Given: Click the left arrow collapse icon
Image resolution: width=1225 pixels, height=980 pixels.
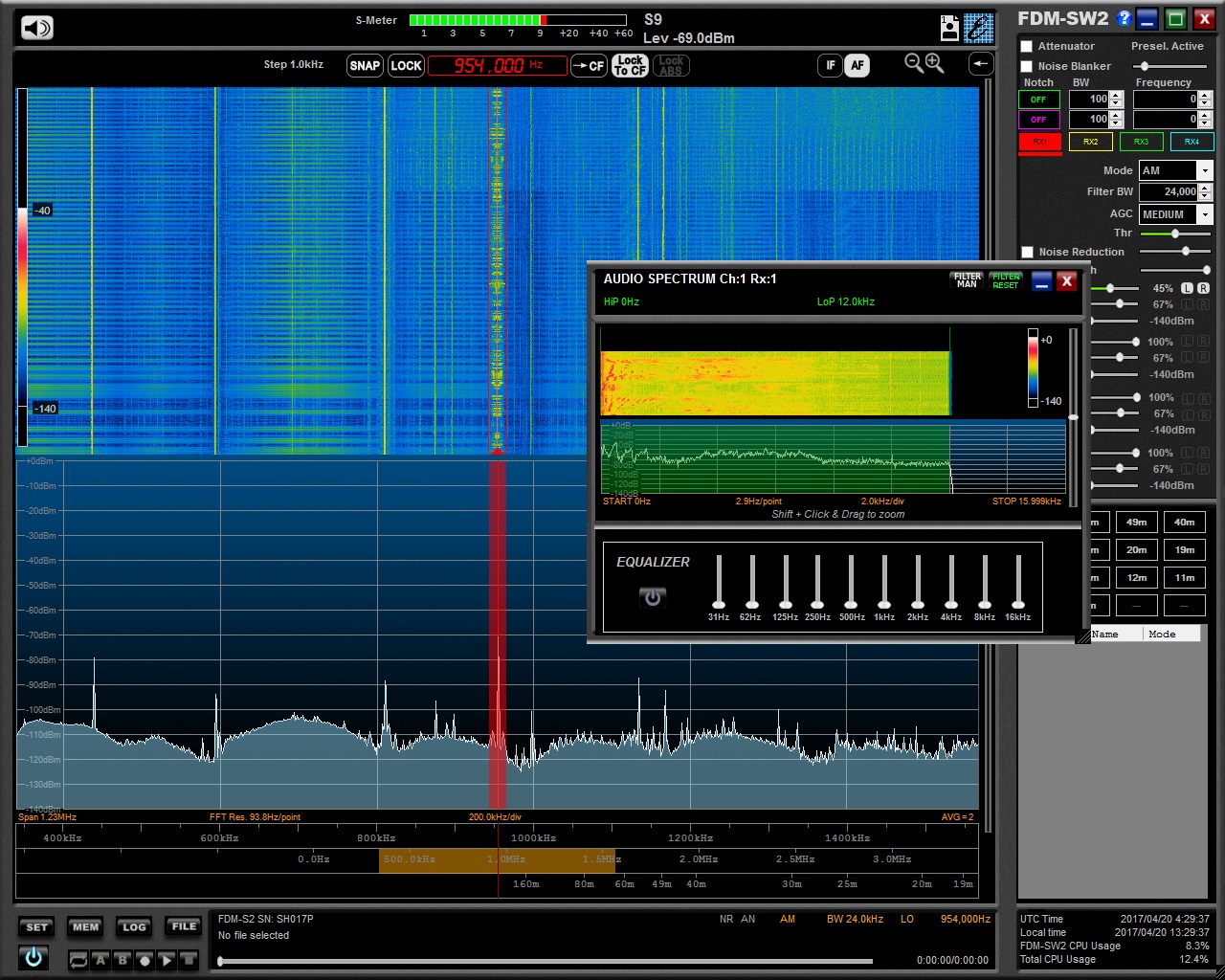Looking at the screenshot, I should coord(981,64).
